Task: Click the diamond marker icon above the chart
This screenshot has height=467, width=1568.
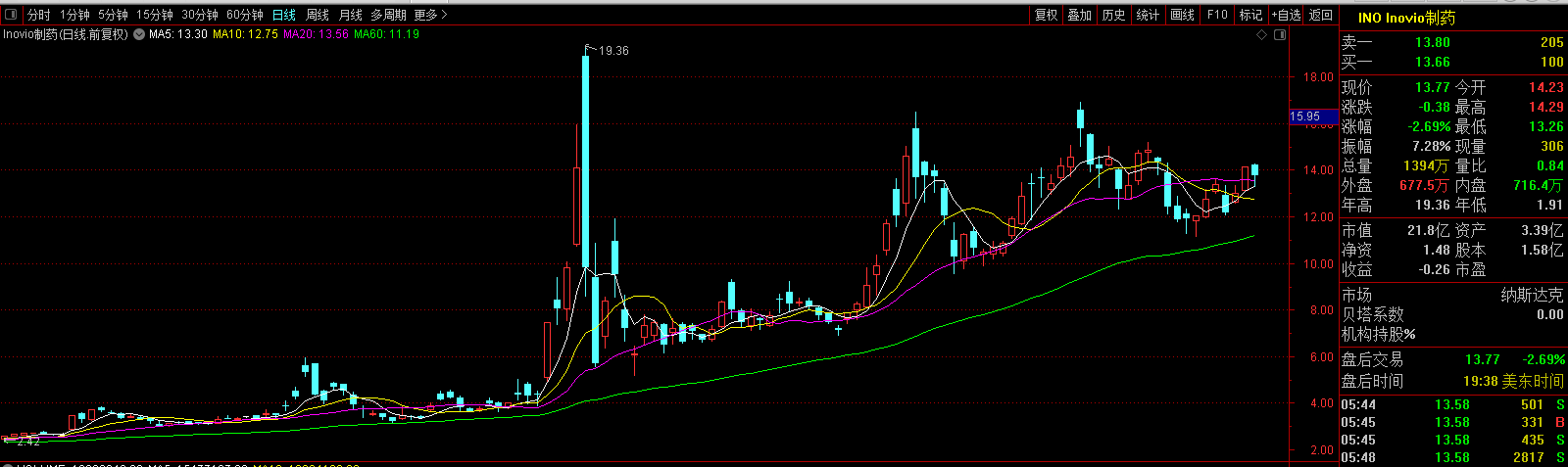Action: point(1262,35)
